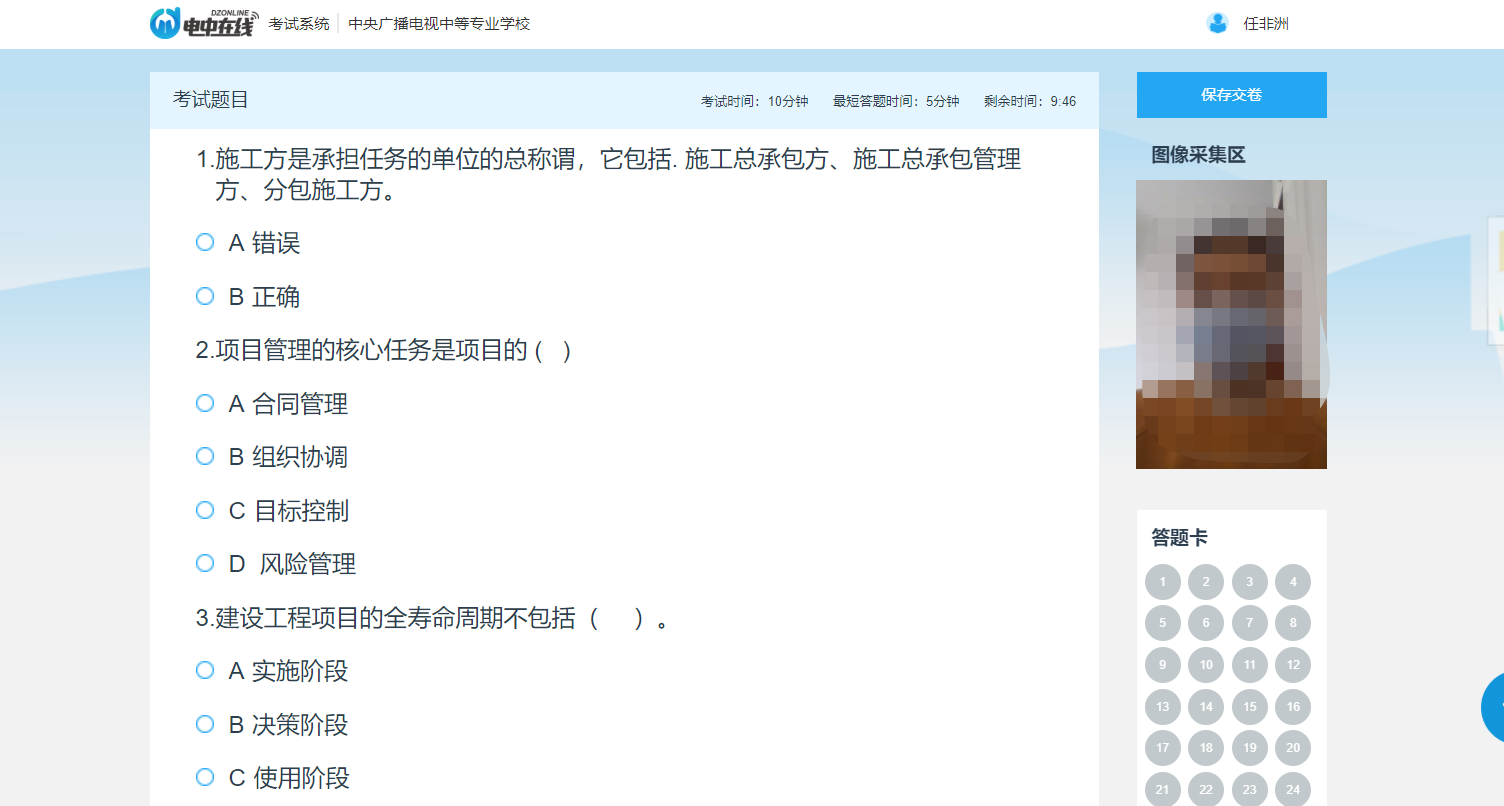
Task: Choose C 目标控制 for question 2
Action: tap(205, 510)
